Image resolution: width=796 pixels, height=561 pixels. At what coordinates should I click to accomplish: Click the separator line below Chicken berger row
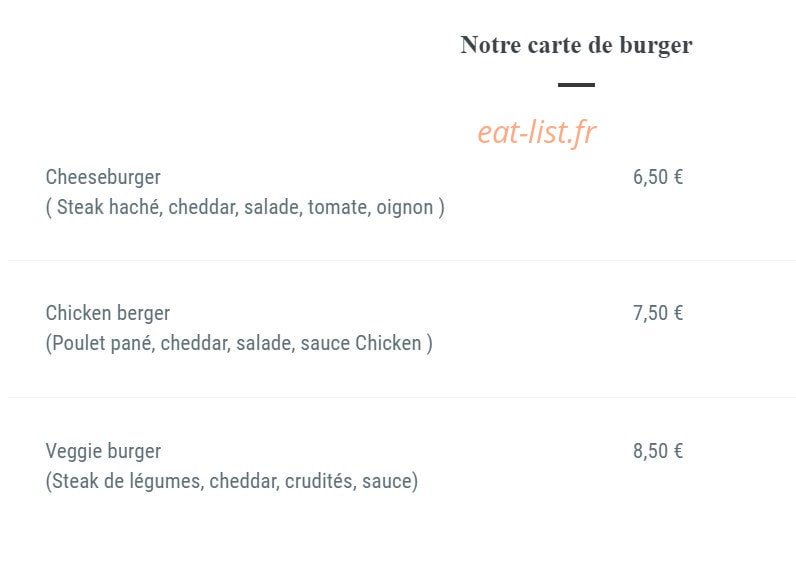[x=402, y=397]
